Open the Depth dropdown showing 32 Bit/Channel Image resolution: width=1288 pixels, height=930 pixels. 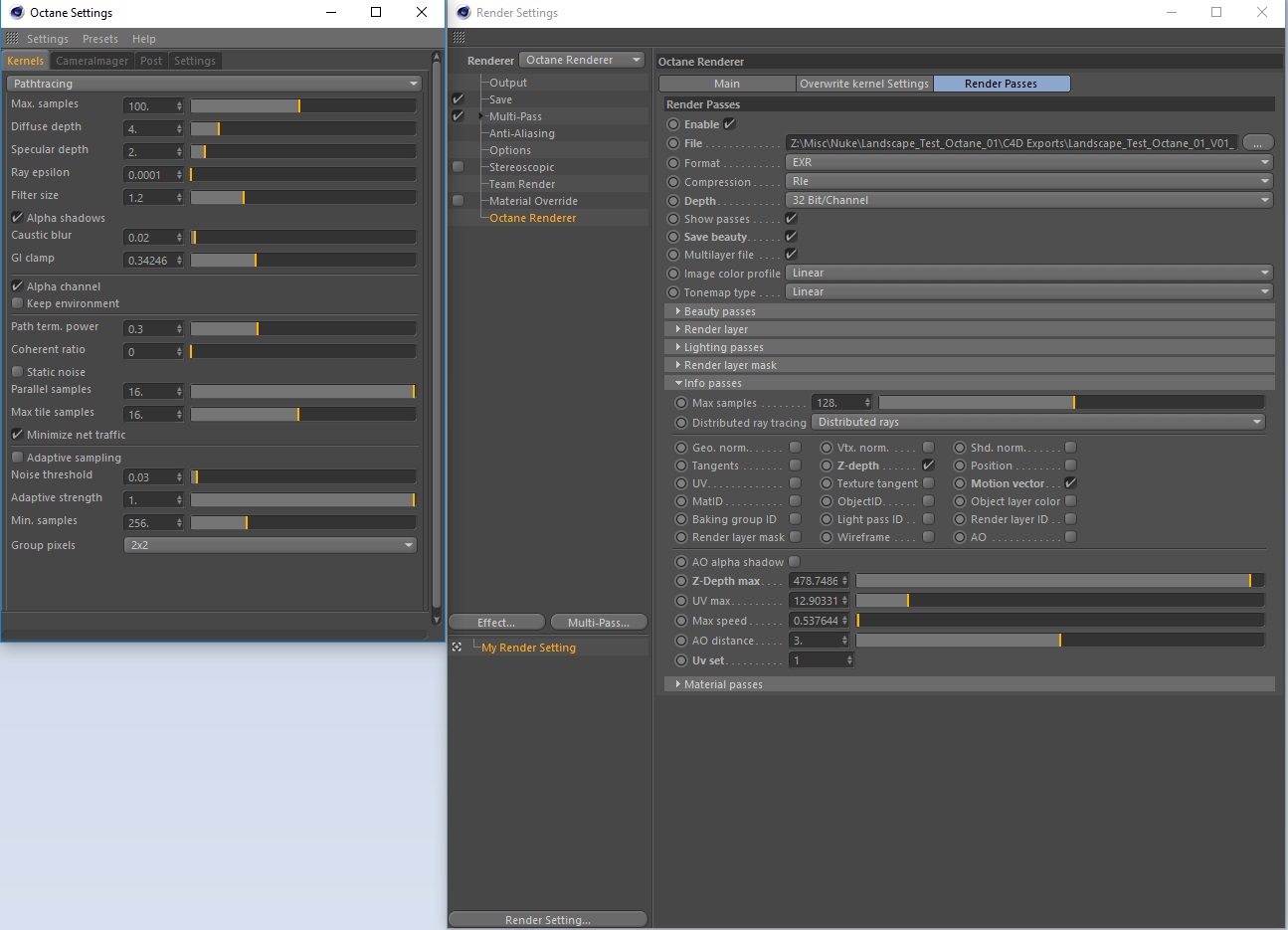coord(1029,200)
